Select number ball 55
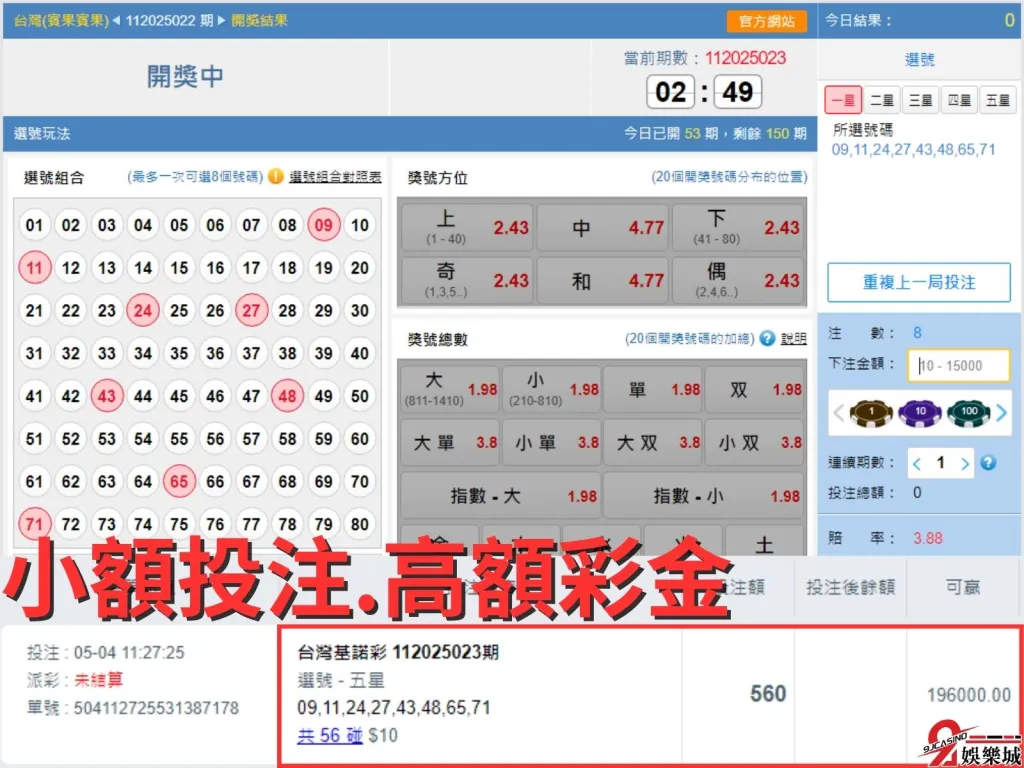 179,439
